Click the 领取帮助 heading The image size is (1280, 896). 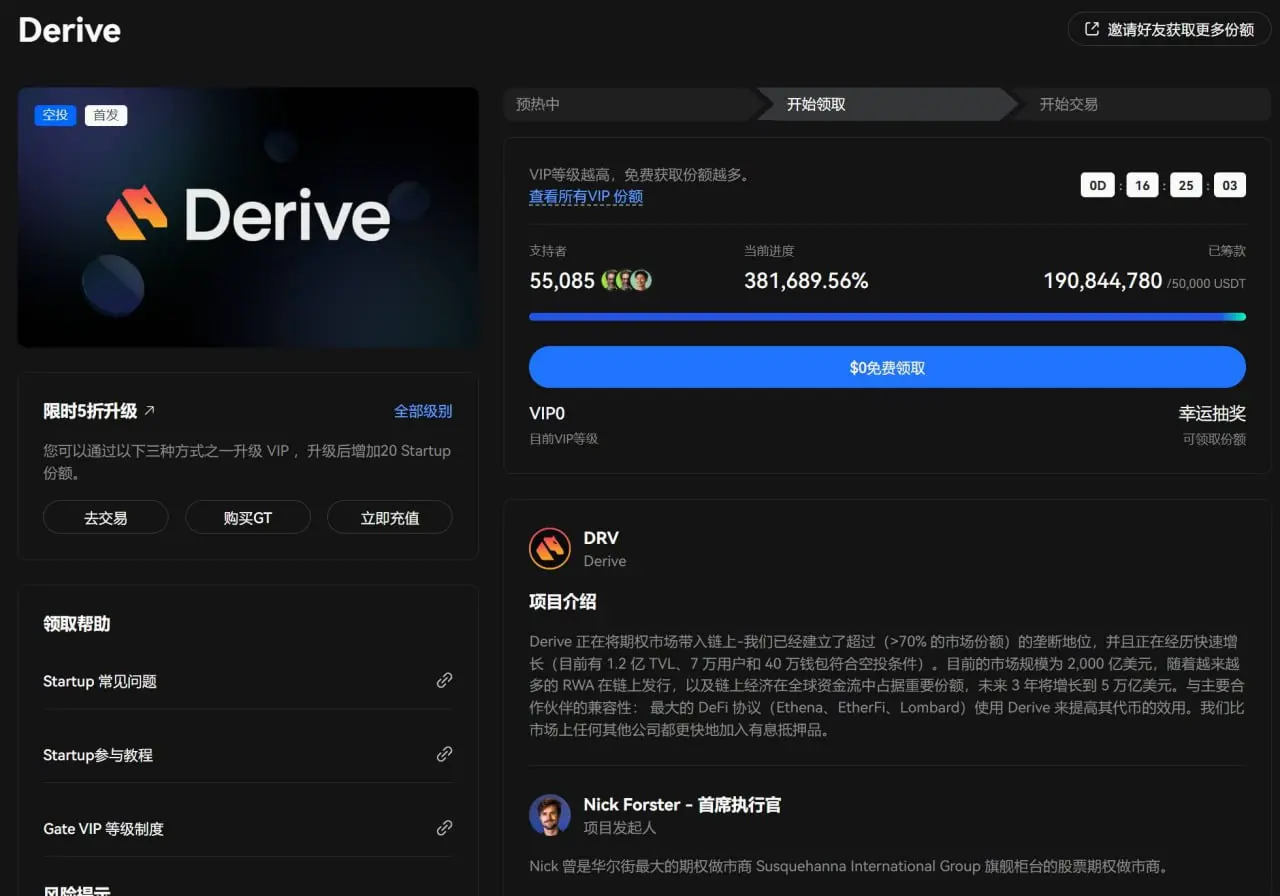pyautogui.click(x=77, y=624)
